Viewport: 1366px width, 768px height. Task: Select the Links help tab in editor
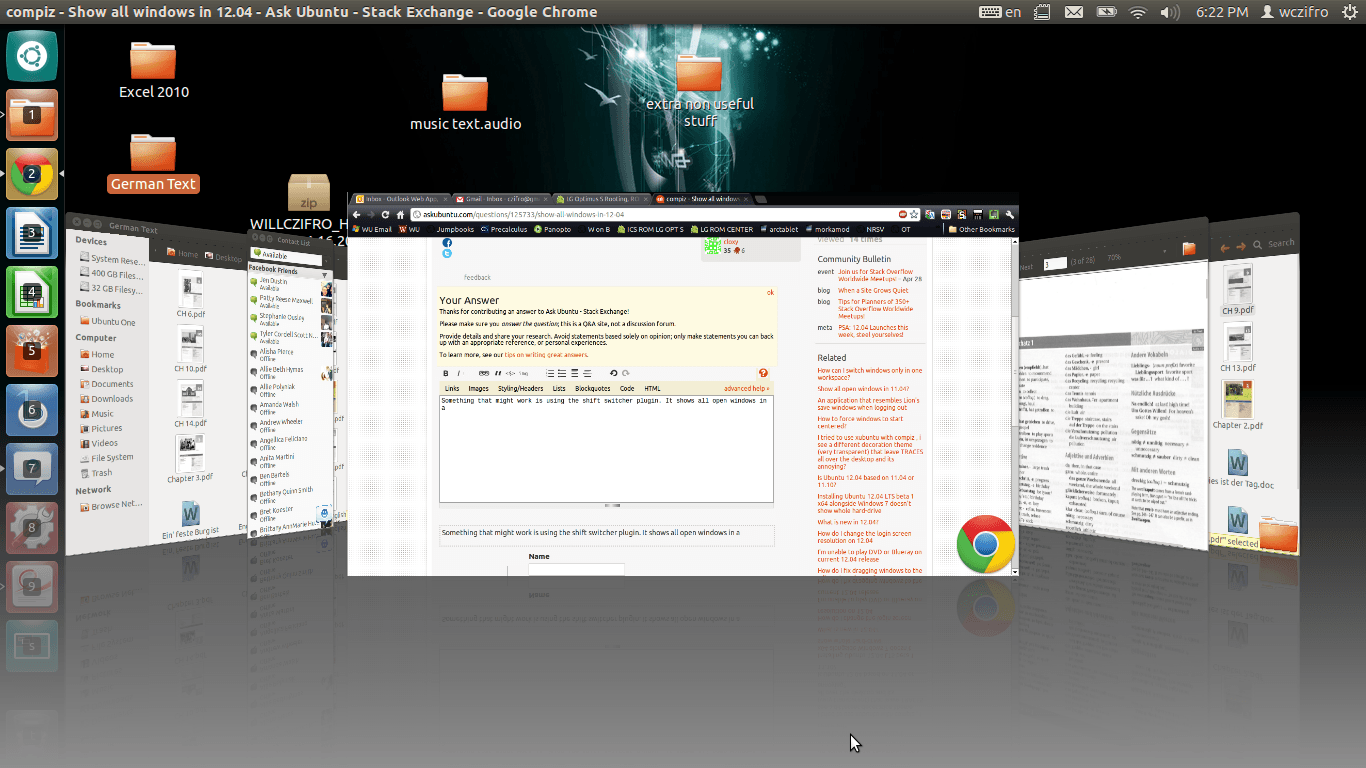[x=452, y=388]
